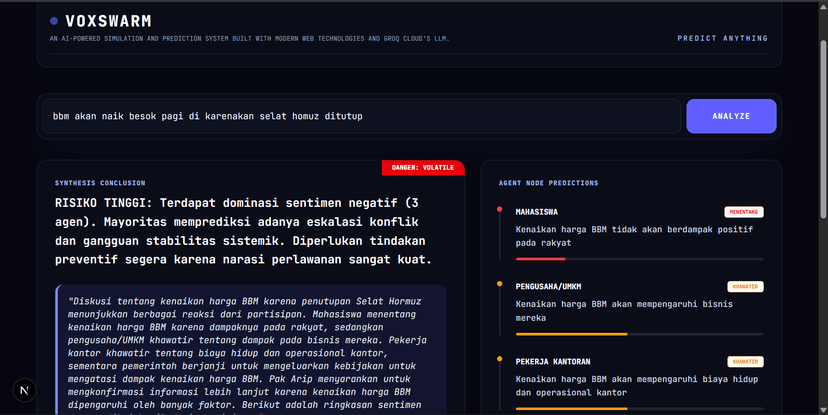Click the text "Kenaikan harga BBM akan mempengaruhi biaya hidup"
Screen dimensions: 828x415
point(637,379)
